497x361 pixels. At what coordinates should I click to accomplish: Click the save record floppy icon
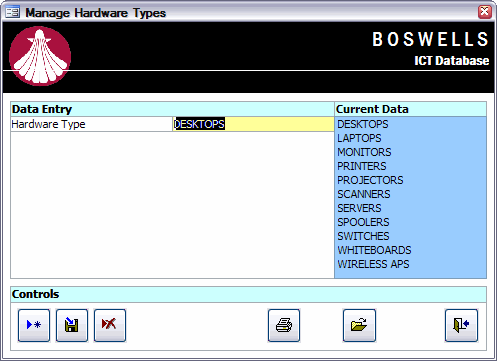coord(72,325)
